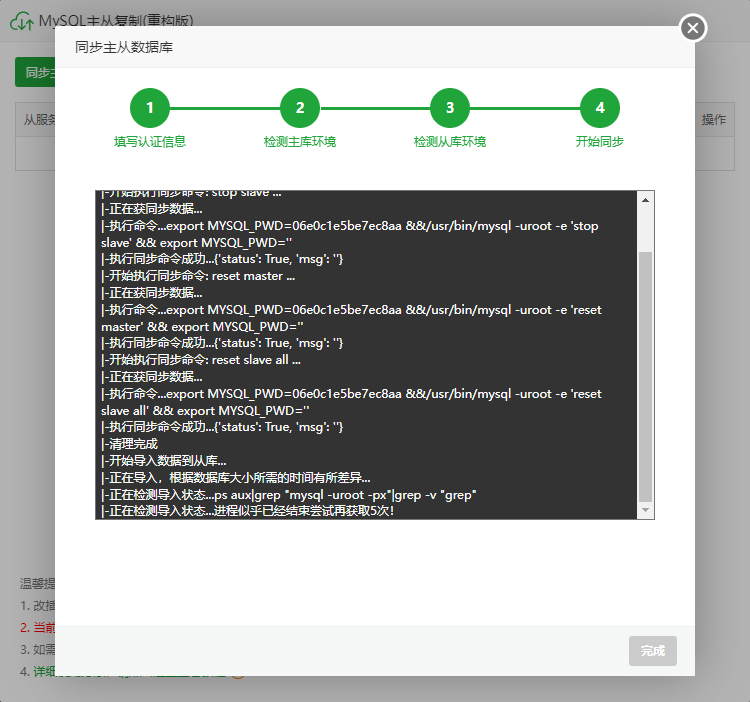Click the step 1 circle icon
This screenshot has width=750, height=702.
point(150,108)
